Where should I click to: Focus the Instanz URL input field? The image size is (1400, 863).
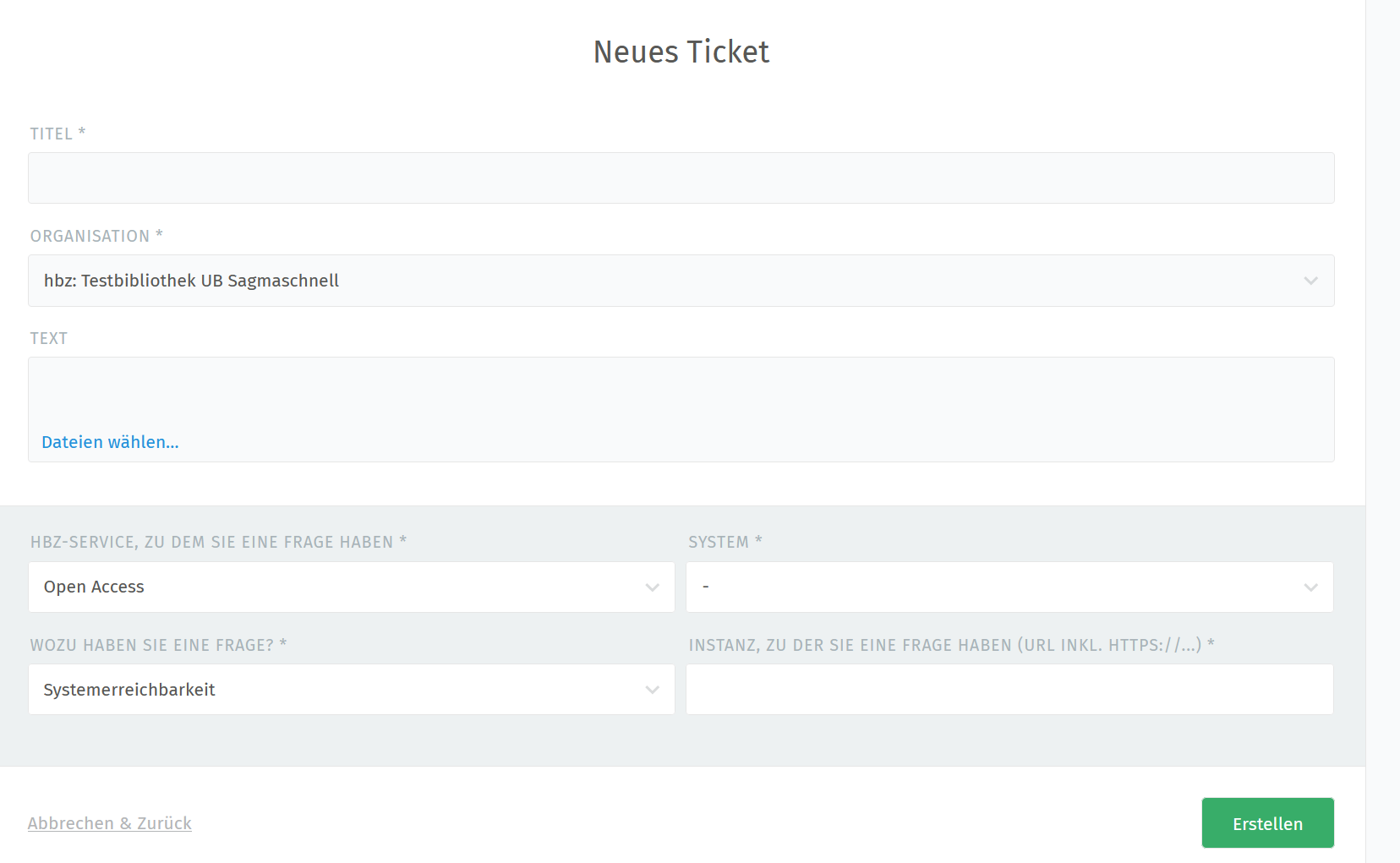pyautogui.click(x=1009, y=690)
